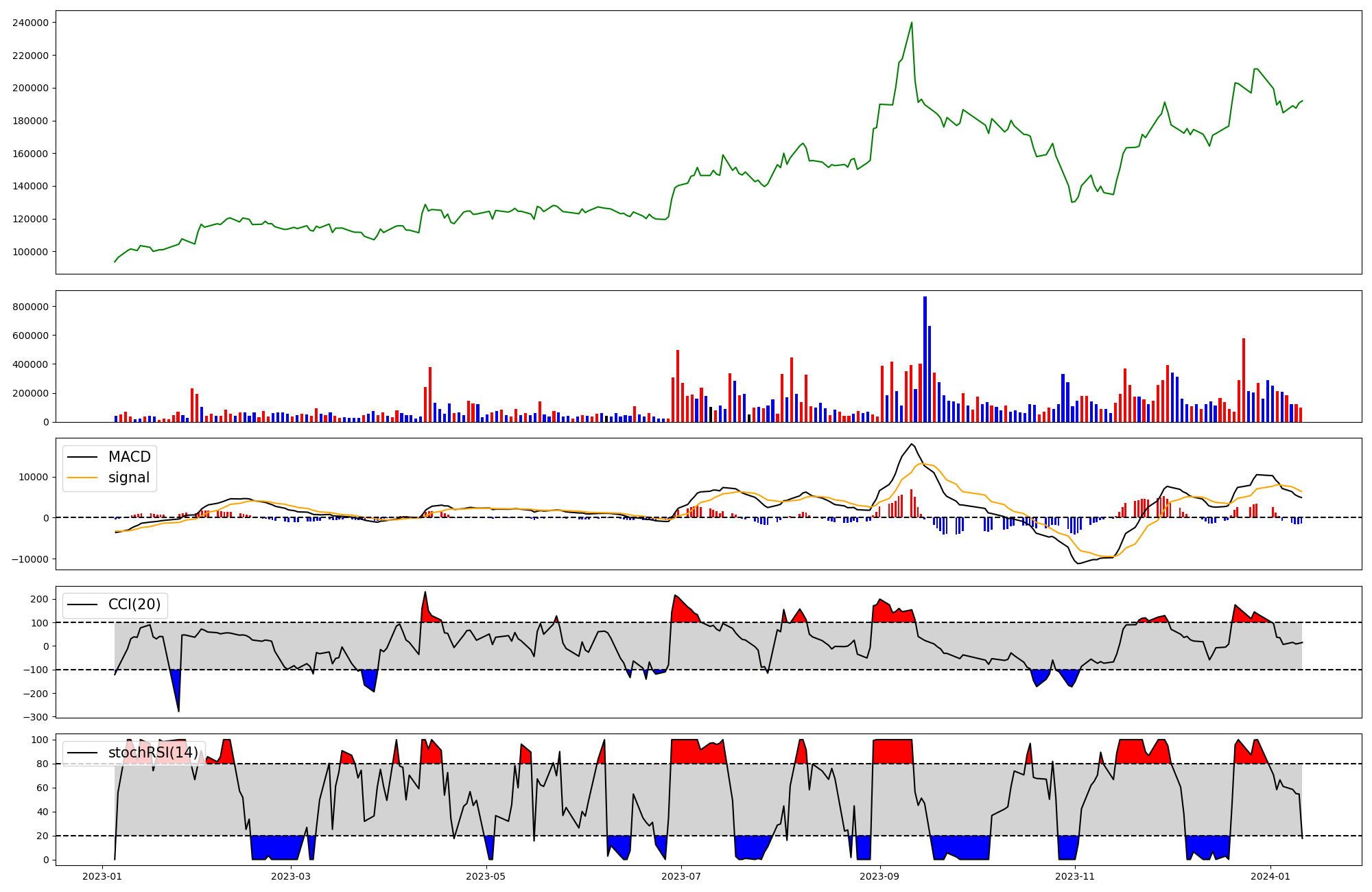This screenshot has height=892, width=1372.
Task: Click the highest peak of the green price line
Action: pyautogui.click(x=912, y=23)
